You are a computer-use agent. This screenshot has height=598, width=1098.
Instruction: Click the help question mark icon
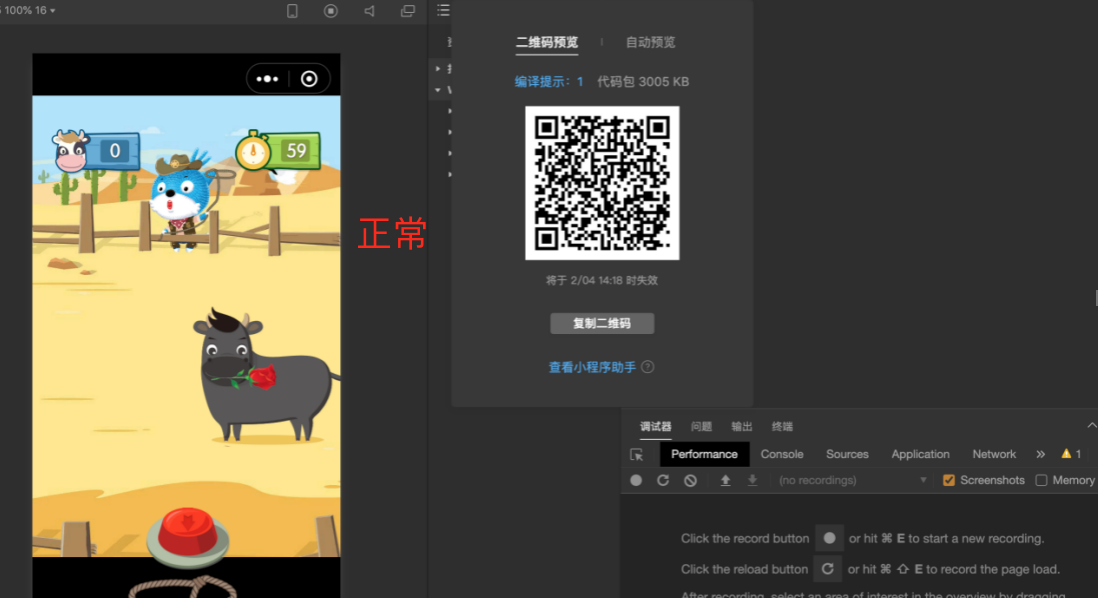(x=648, y=367)
